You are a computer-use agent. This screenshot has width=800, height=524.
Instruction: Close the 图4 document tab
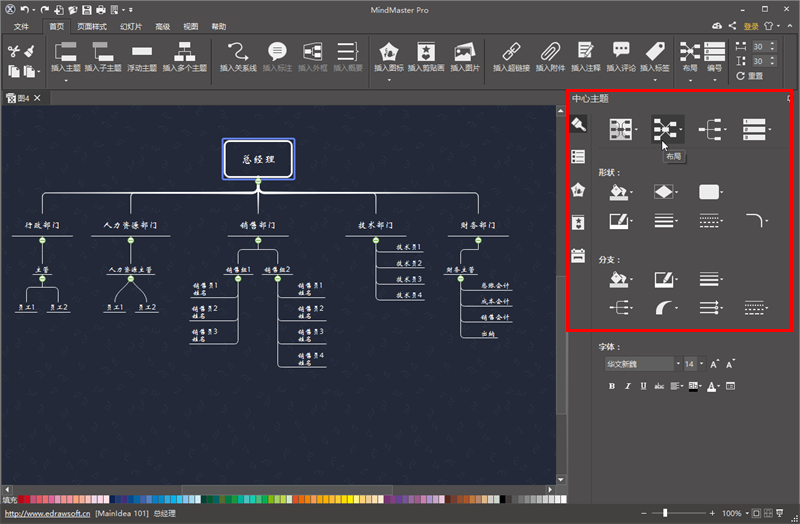(37, 98)
